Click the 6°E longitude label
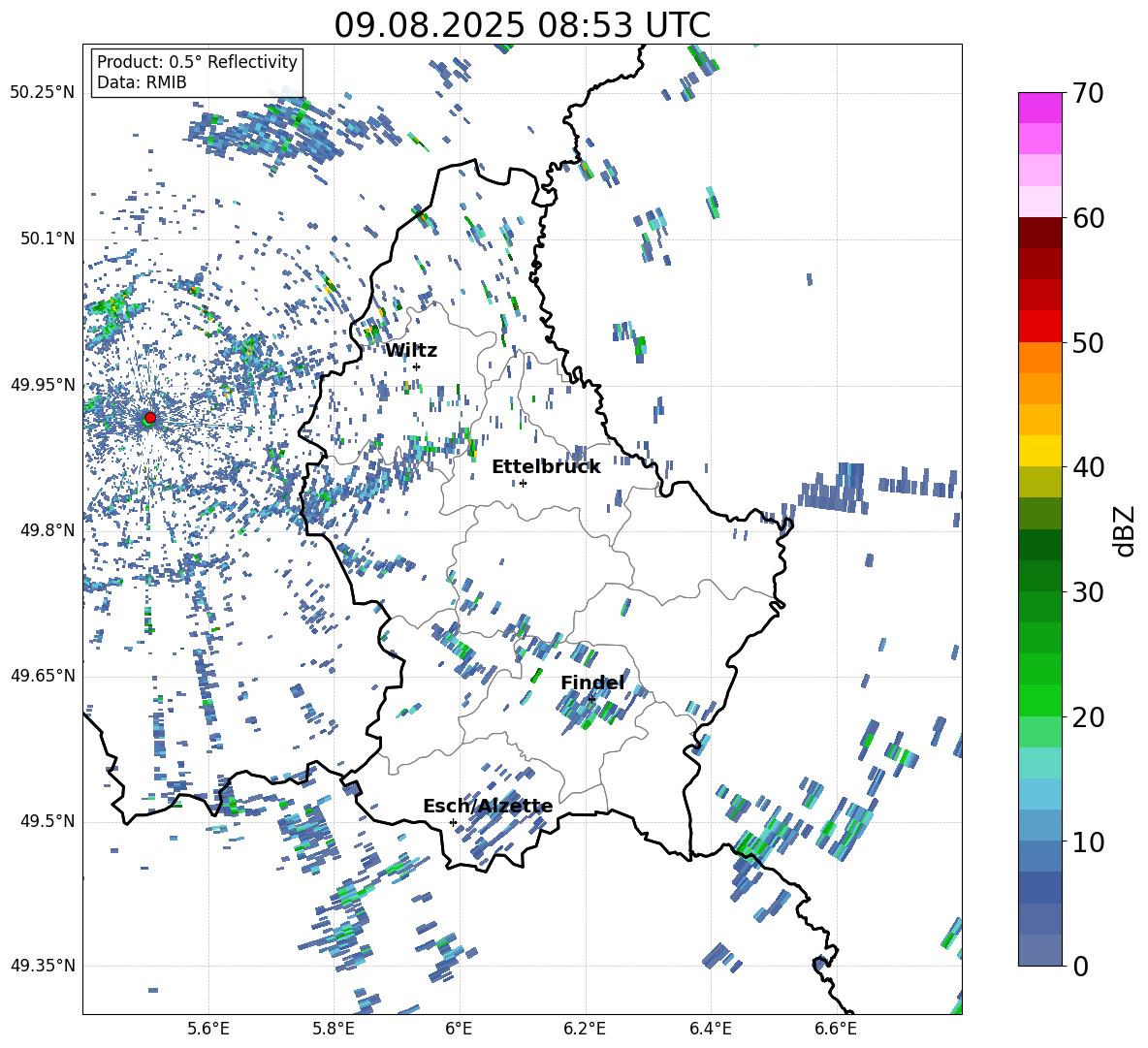Image resolution: width=1148 pixels, height=1048 pixels. pyautogui.click(x=459, y=1029)
